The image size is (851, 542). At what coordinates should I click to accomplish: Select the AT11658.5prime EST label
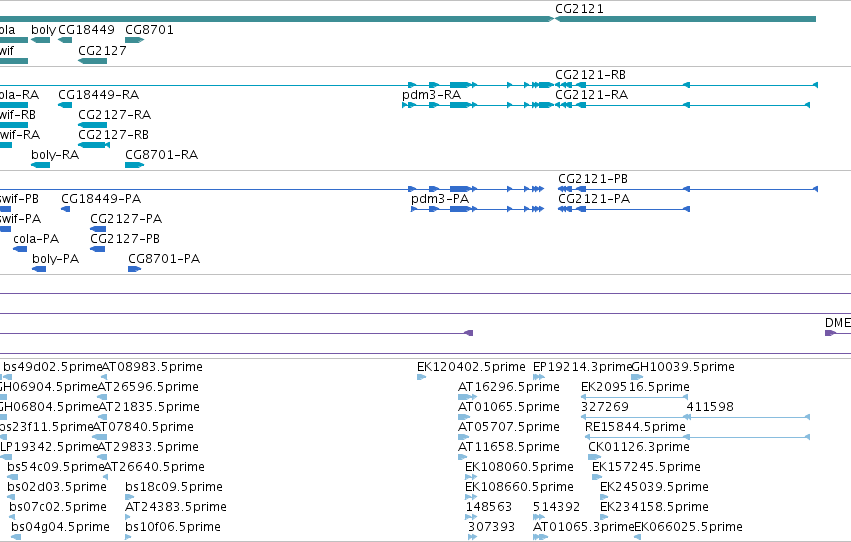[509, 448]
